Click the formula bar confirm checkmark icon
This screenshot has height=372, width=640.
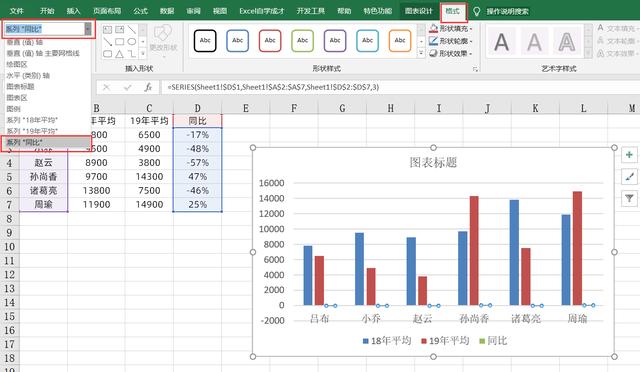click(x=127, y=87)
